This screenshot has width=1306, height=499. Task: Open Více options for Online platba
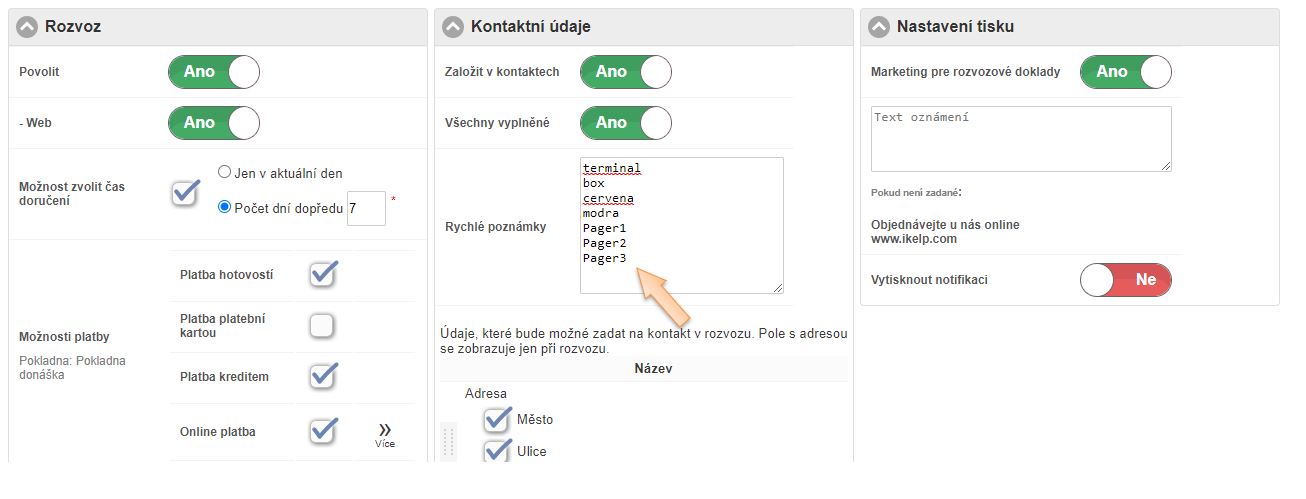point(385,435)
